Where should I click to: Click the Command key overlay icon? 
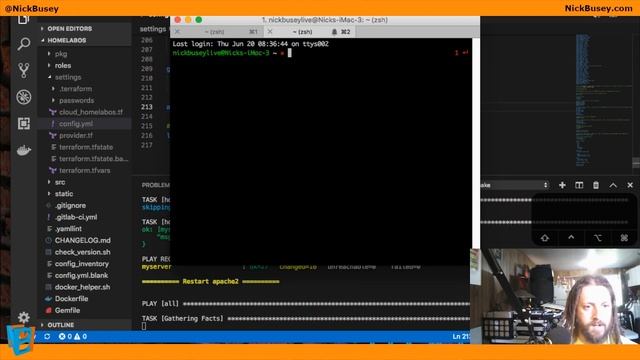point(624,238)
